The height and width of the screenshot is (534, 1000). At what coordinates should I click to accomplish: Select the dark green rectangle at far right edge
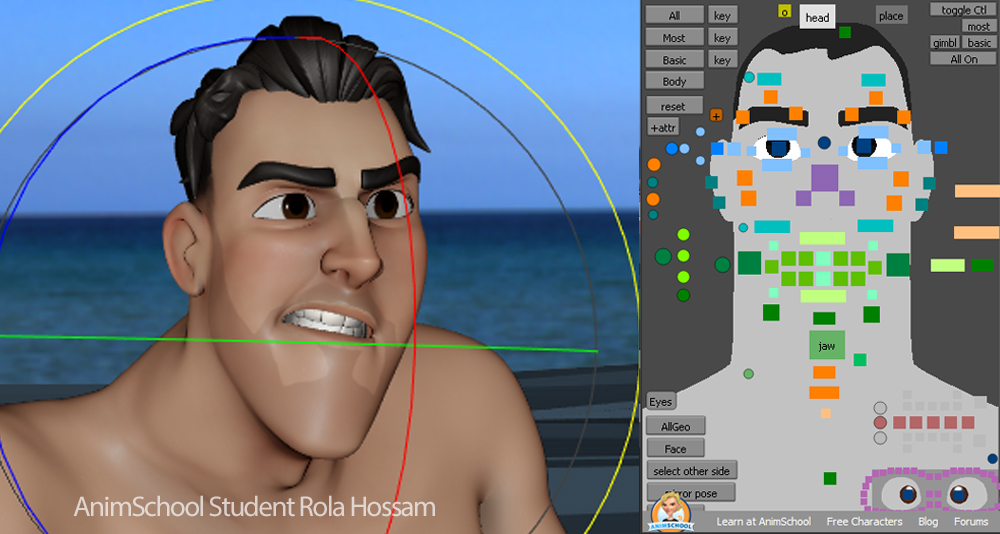(x=982, y=265)
